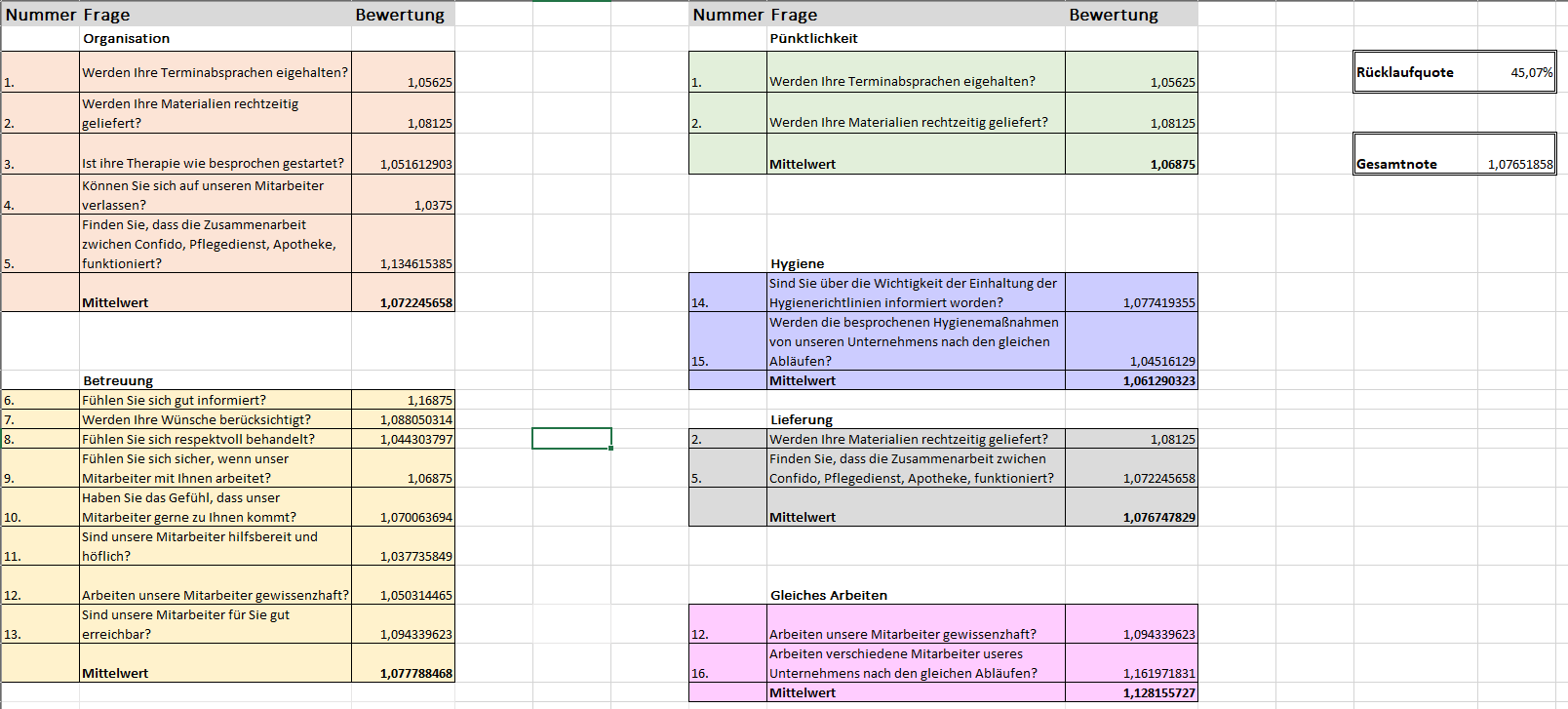Select question number '14.' cell
The image size is (1568, 709).
[727, 293]
